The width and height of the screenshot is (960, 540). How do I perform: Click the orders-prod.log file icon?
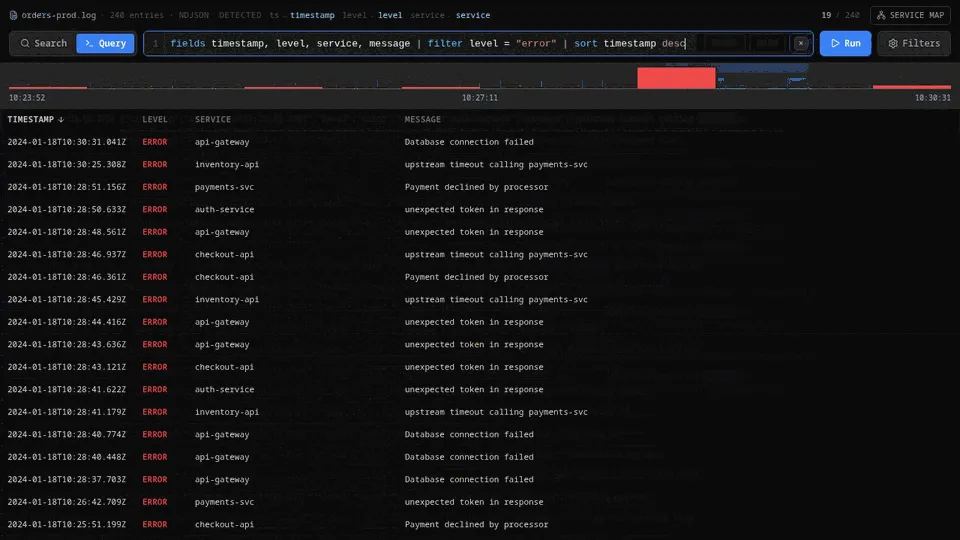(13, 15)
